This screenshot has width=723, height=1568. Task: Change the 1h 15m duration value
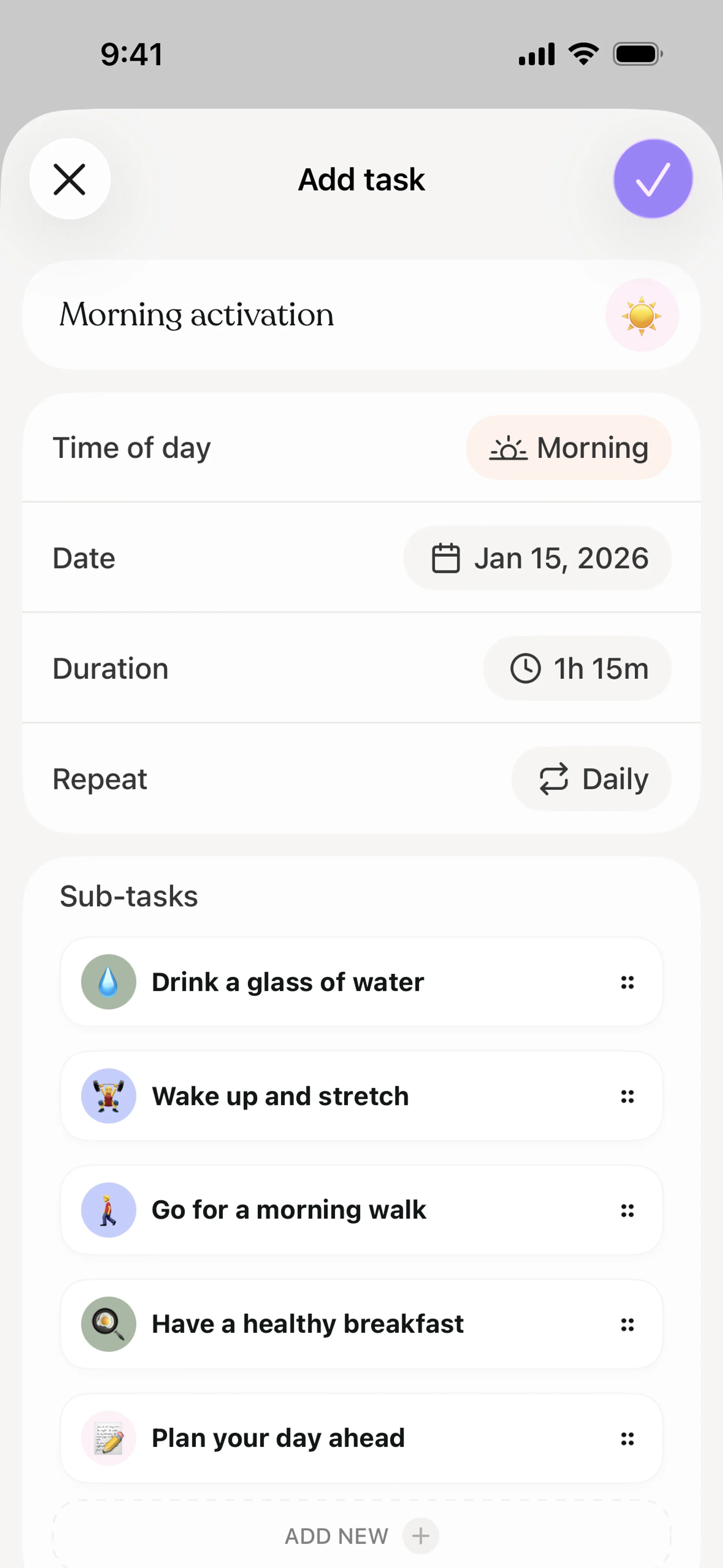577,668
